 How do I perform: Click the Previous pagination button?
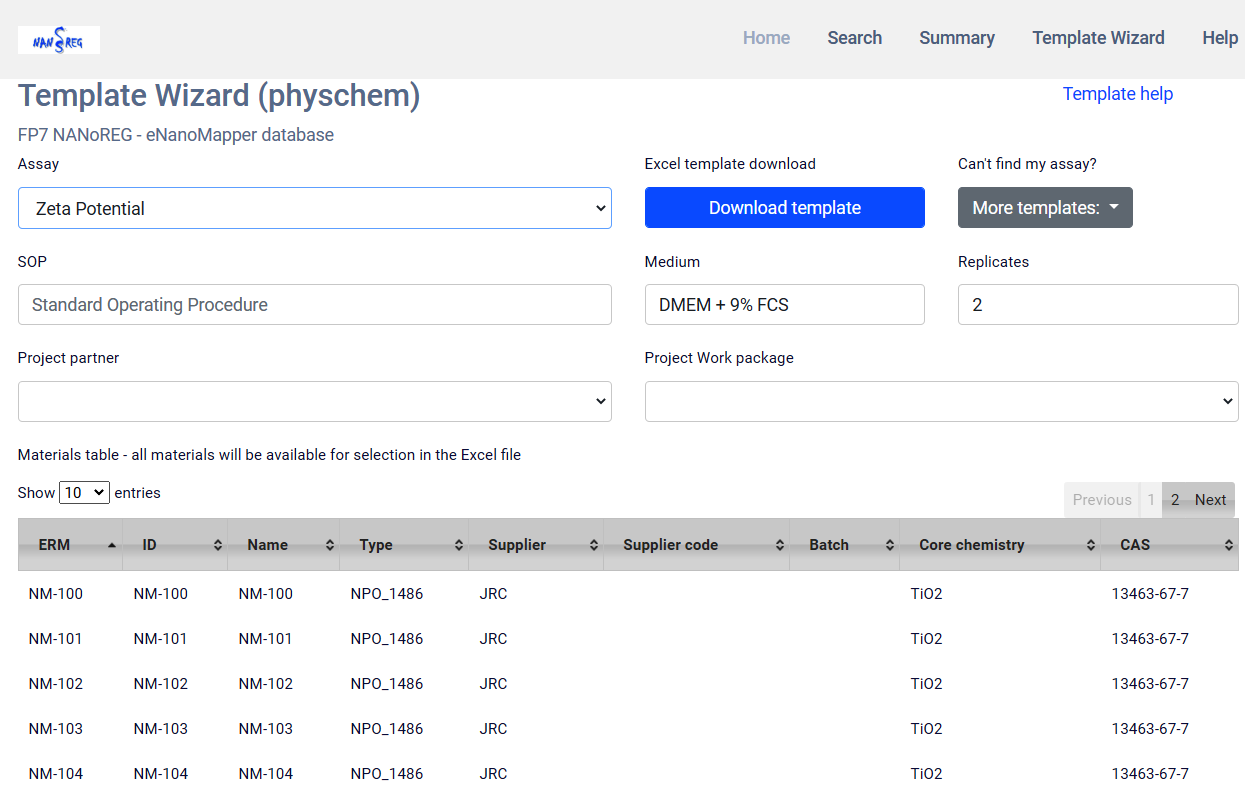tap(1102, 500)
